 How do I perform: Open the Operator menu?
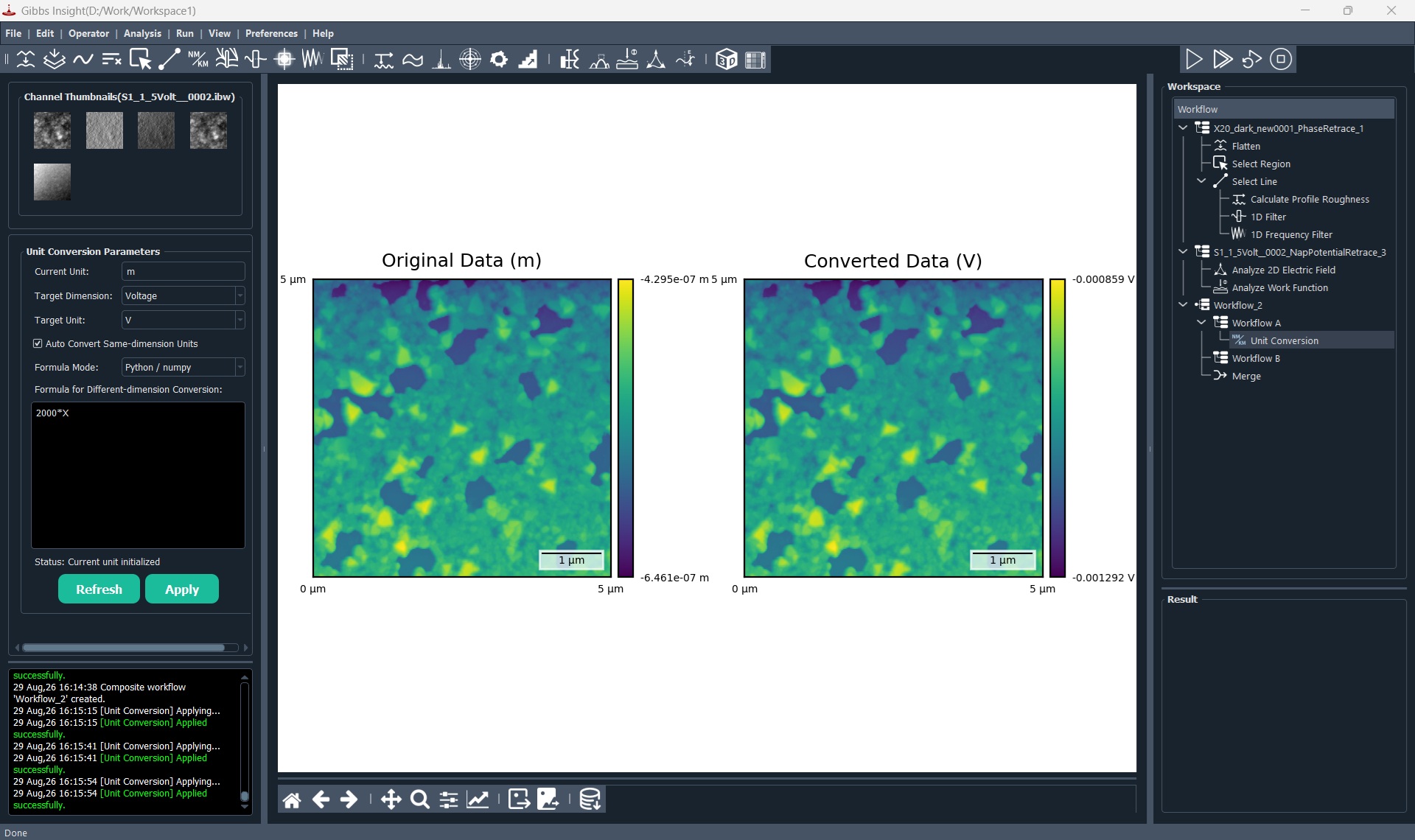coord(88,33)
